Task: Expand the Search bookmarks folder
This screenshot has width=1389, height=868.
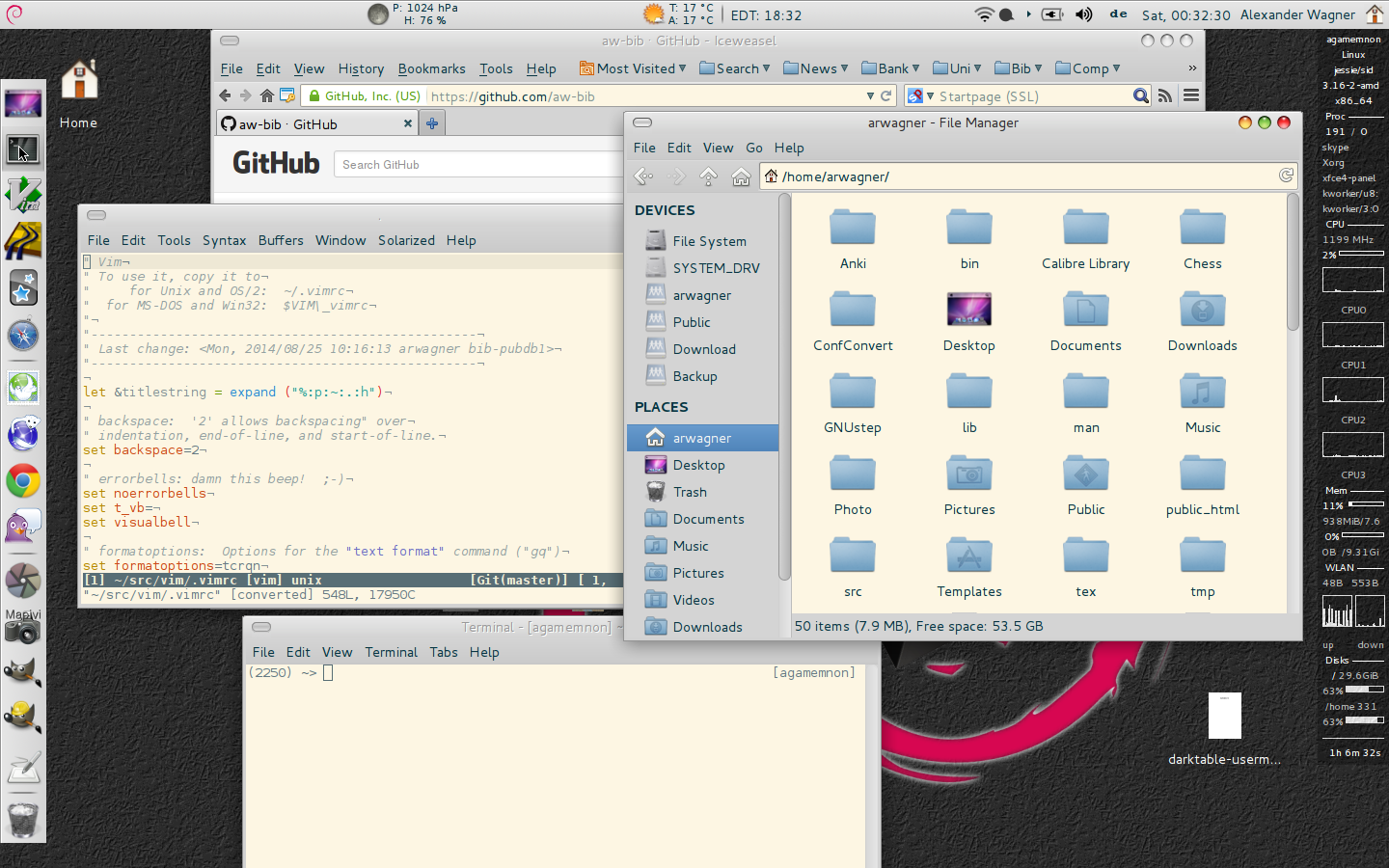Action: (735, 68)
